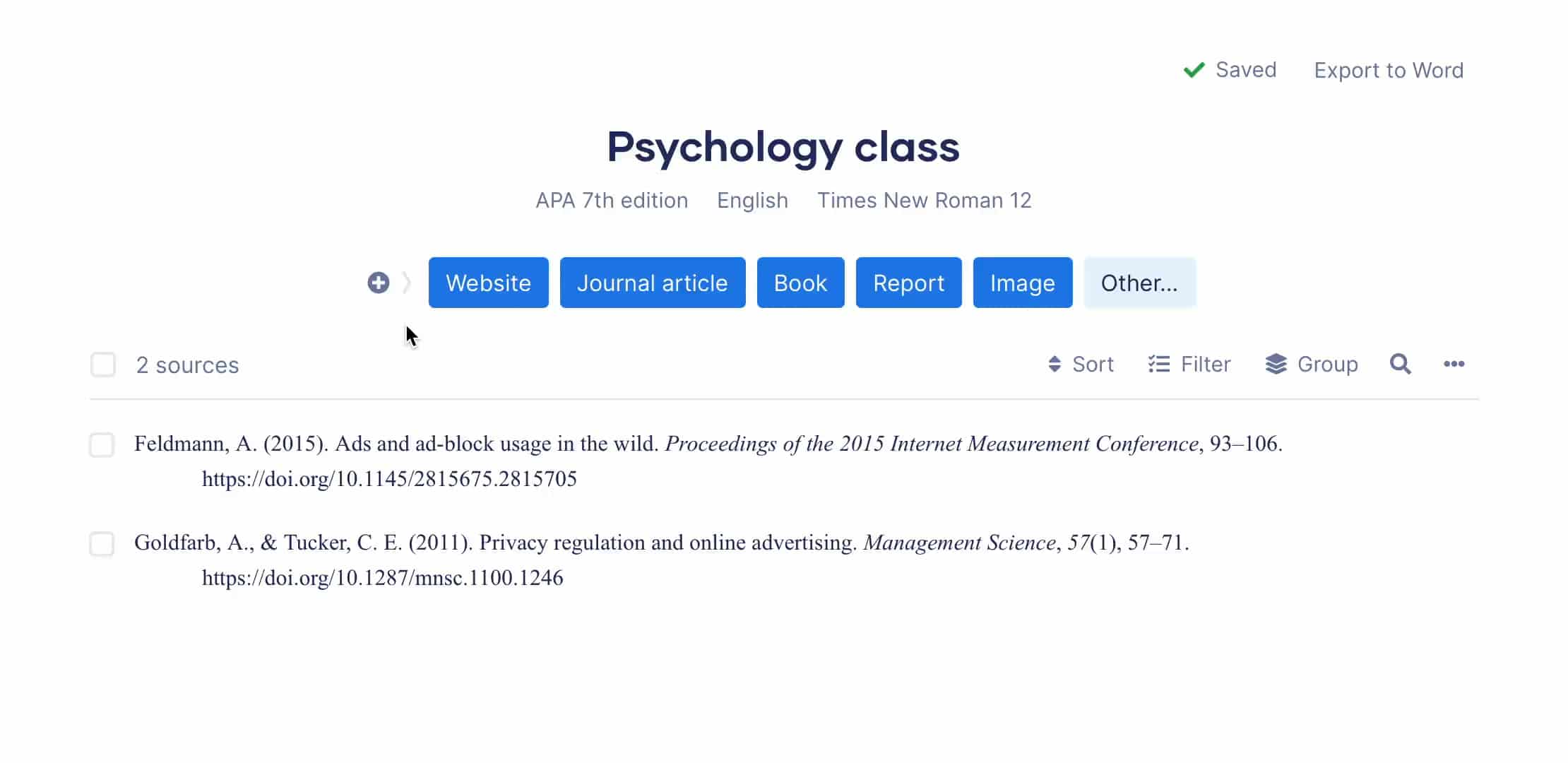Click the Book source type button

click(x=801, y=283)
